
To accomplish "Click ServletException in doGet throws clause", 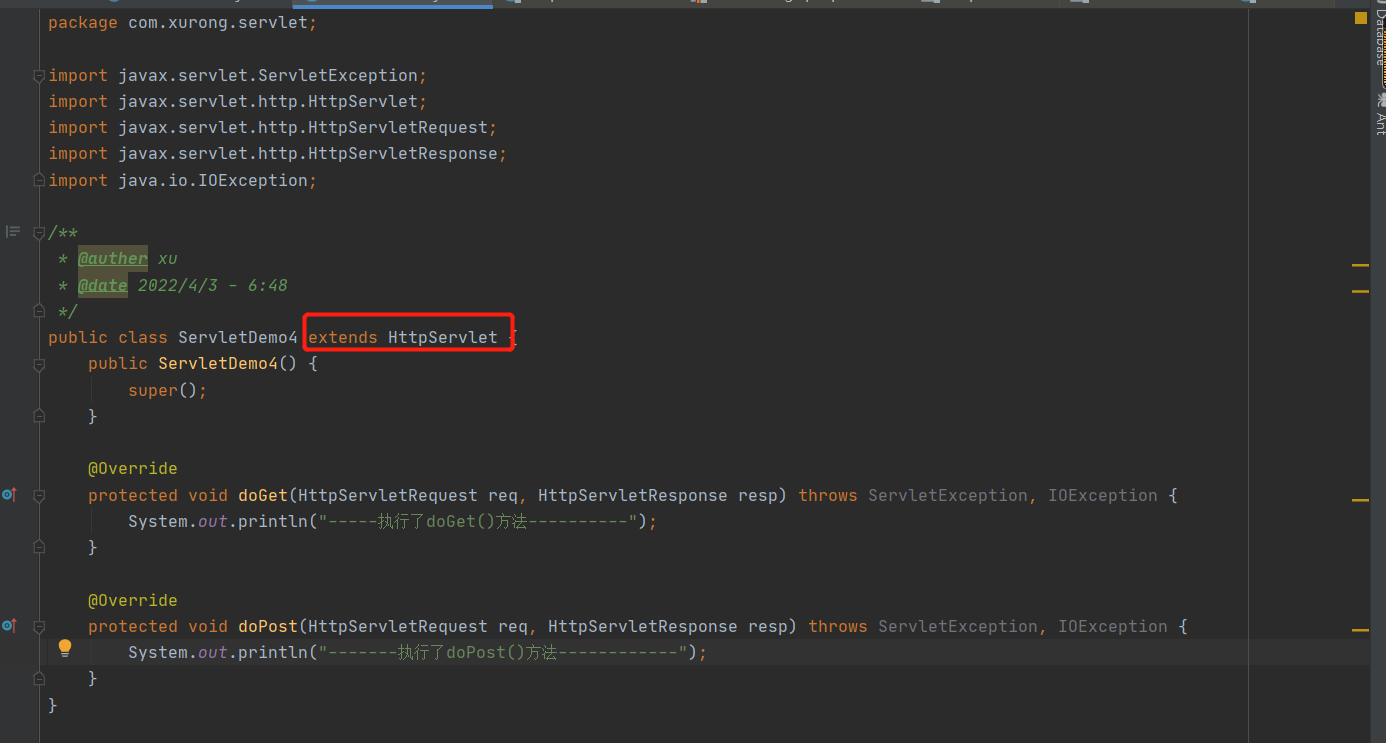I will 948,495.
